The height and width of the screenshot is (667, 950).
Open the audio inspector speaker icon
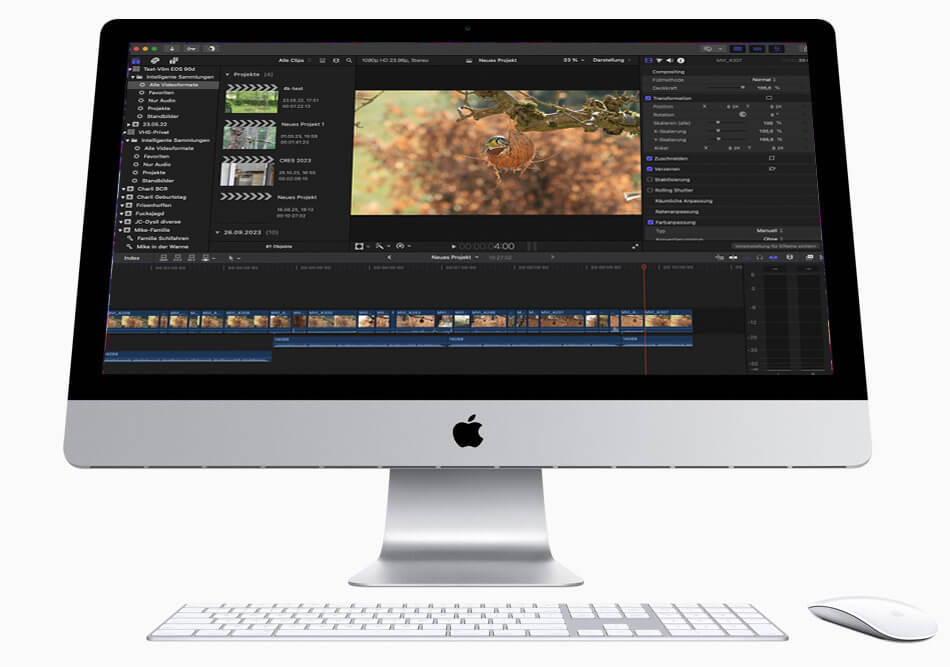point(670,60)
